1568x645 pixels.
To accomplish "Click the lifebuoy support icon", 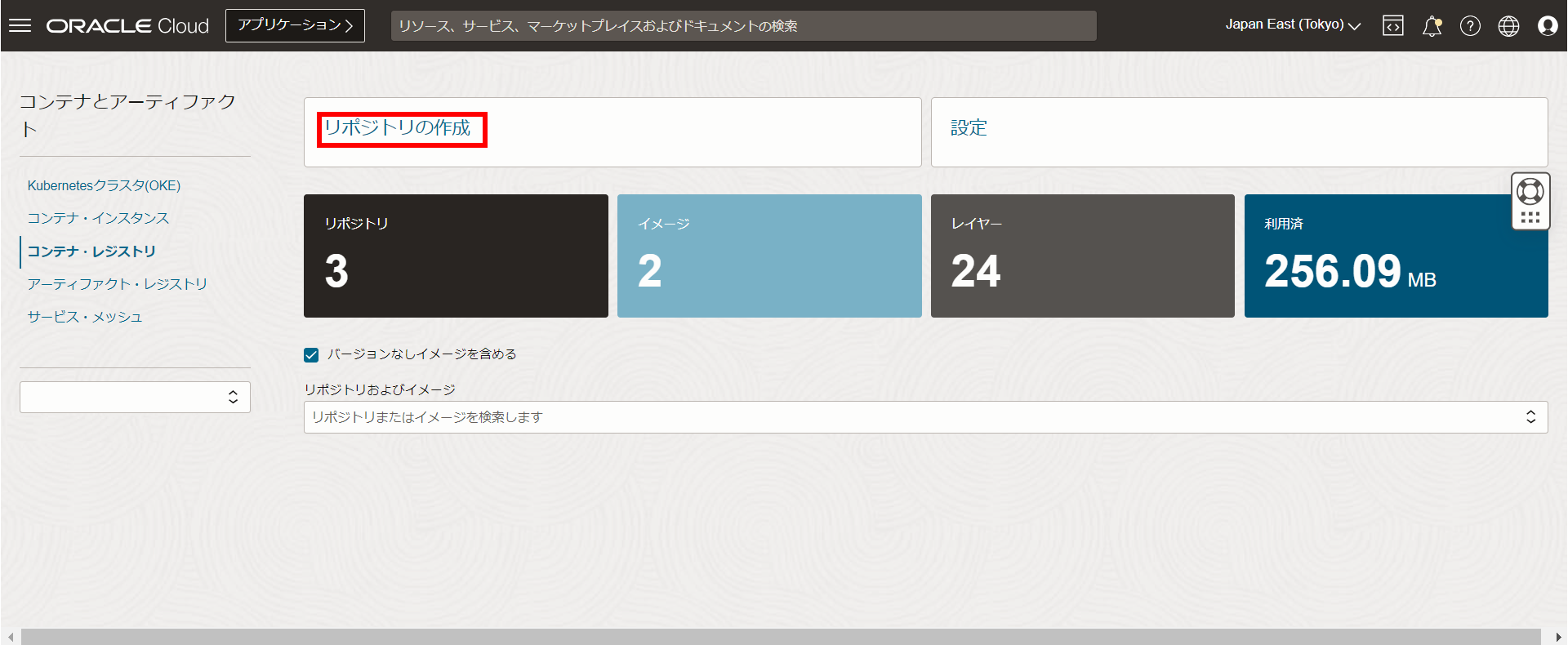I will (1530, 192).
